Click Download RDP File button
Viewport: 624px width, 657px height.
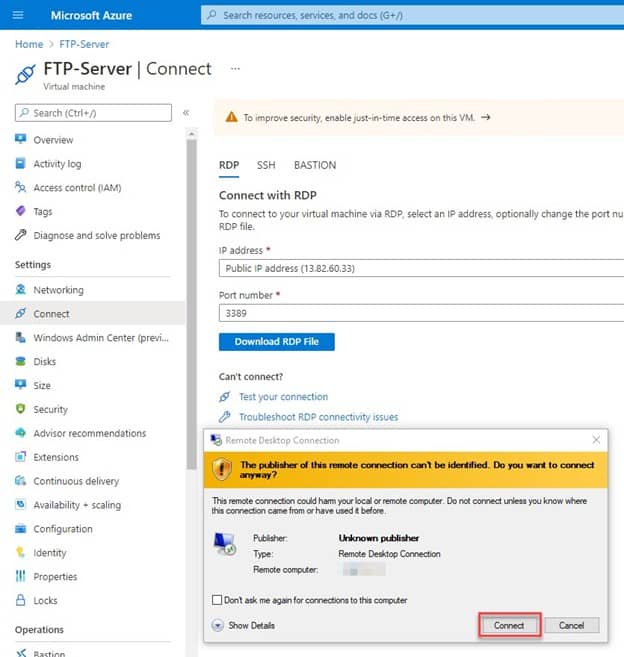(x=276, y=341)
